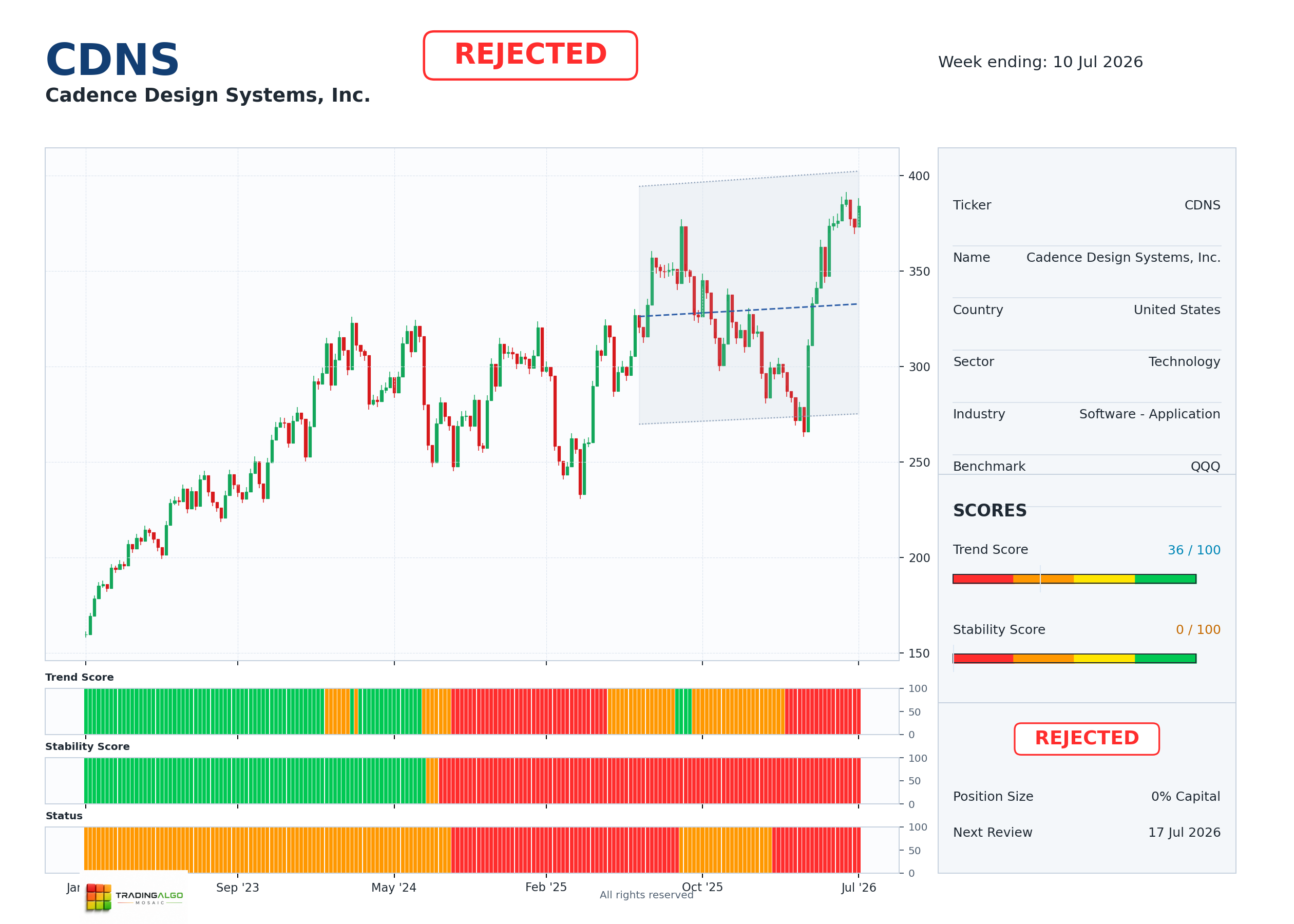1294x924 pixels.
Task: Click the Sep '23 x-axis label
Action: (237, 888)
